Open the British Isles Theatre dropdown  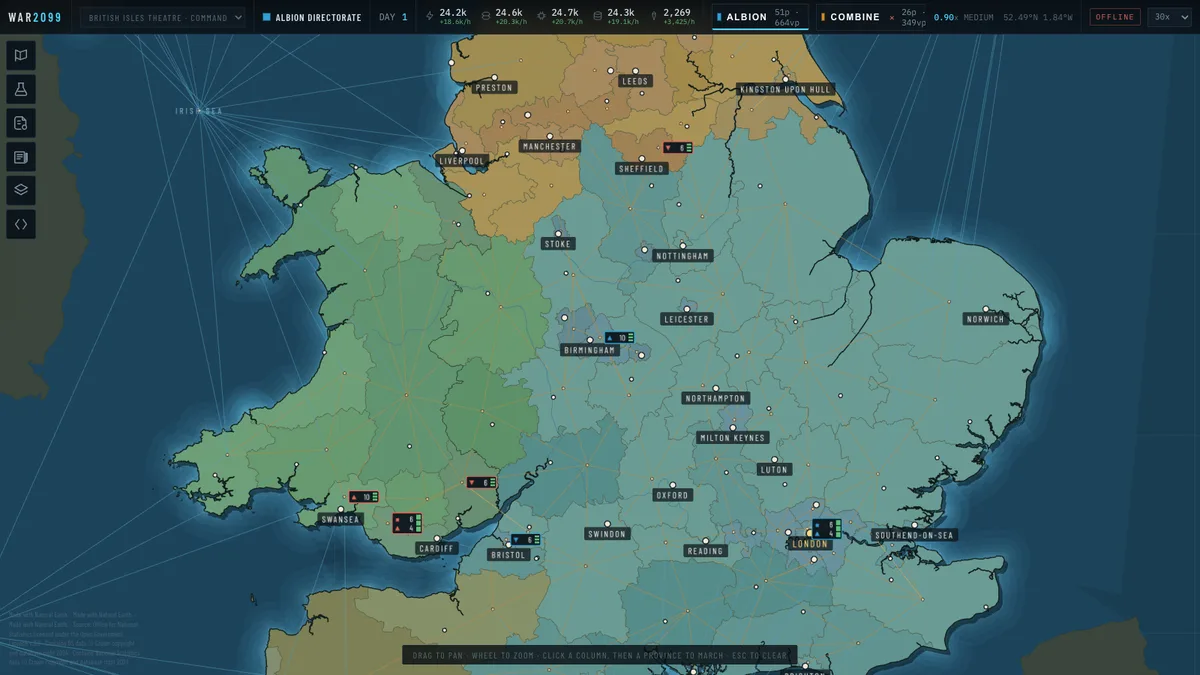[x=163, y=17]
